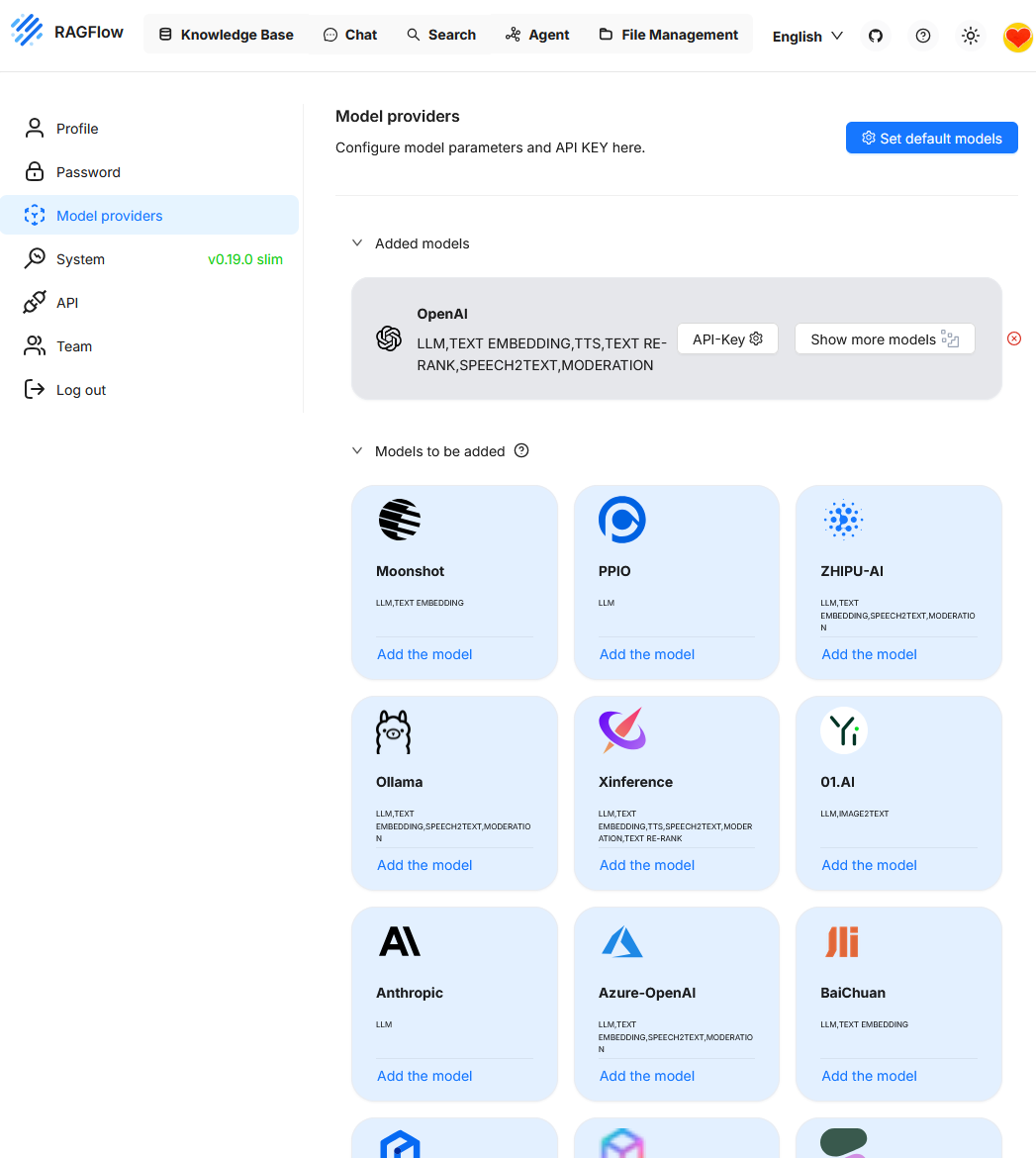Click the Ollama llama logo

click(x=393, y=731)
